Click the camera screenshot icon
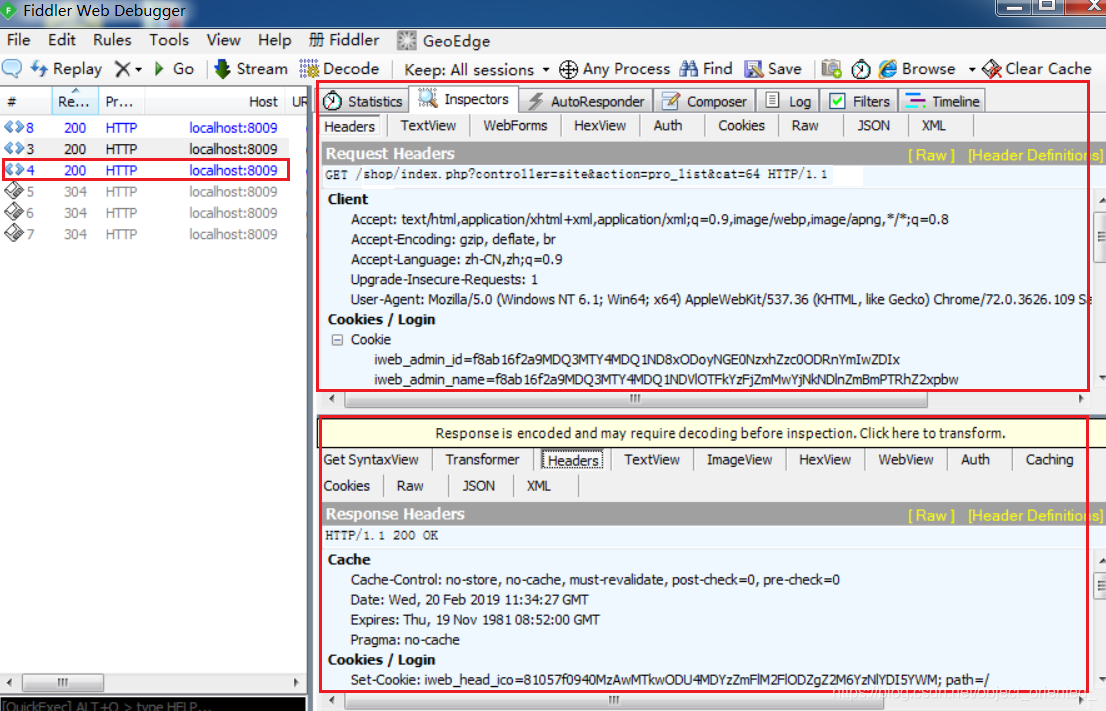Image resolution: width=1106 pixels, height=711 pixels. pyautogui.click(x=832, y=68)
